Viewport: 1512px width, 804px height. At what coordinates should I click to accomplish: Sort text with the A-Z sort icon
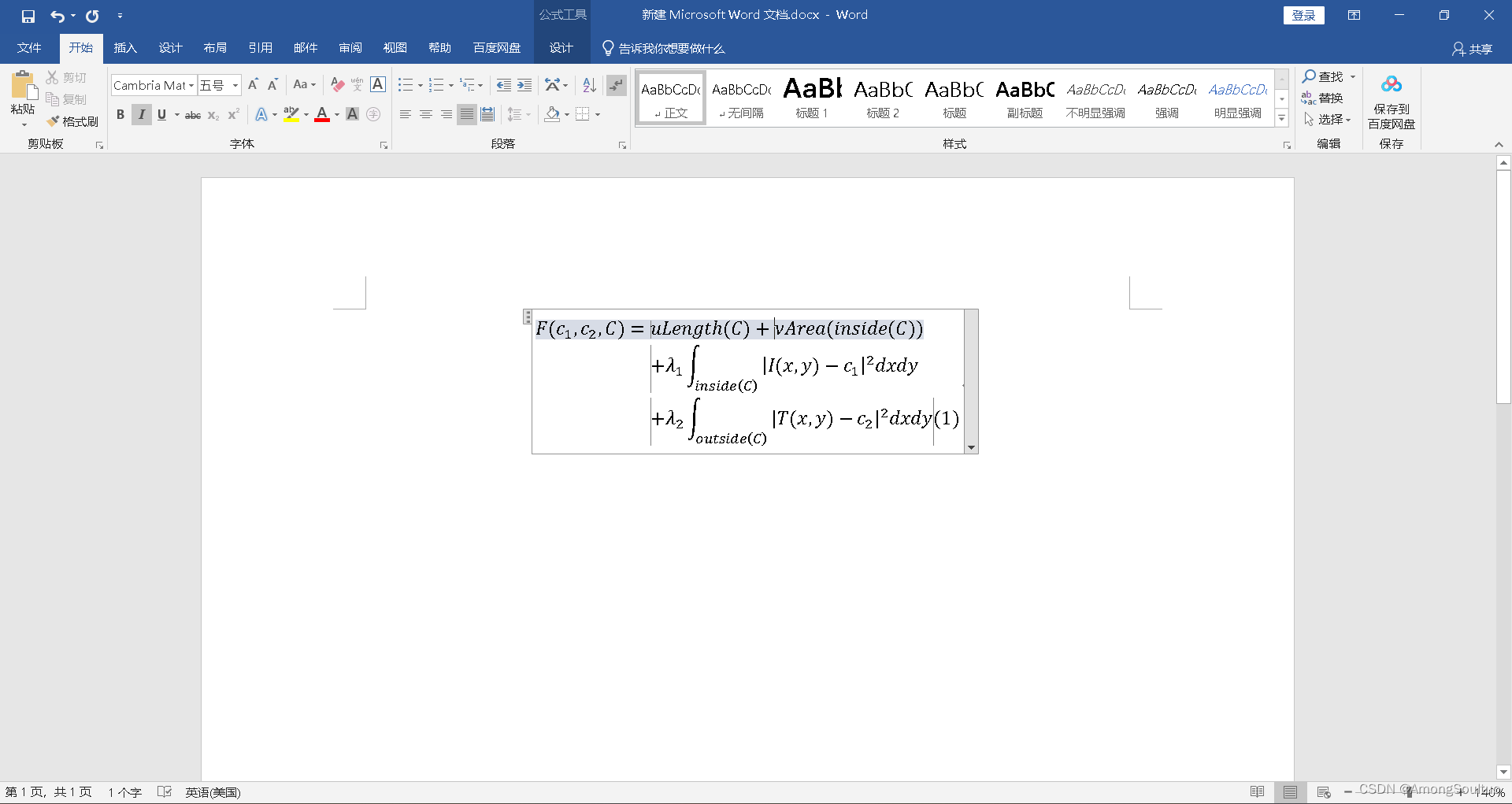589,85
